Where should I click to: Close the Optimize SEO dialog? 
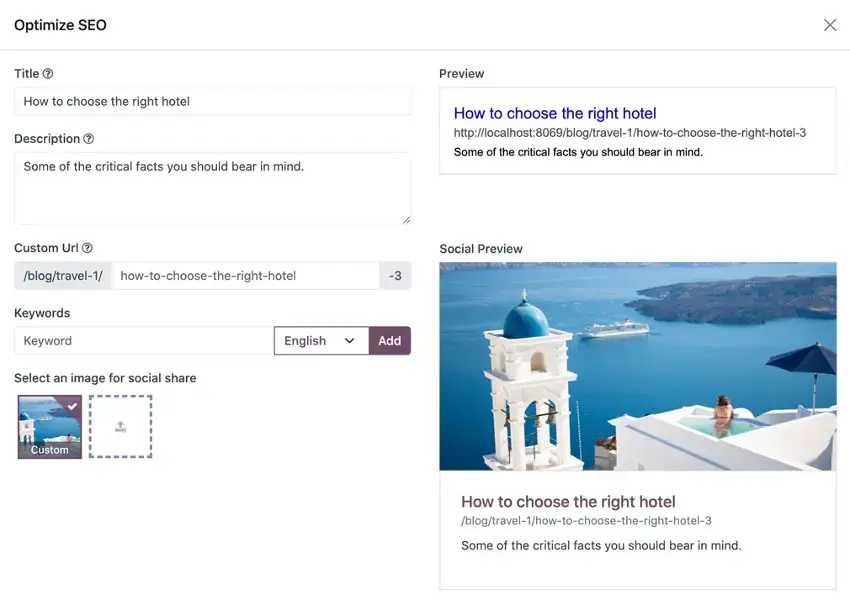pos(830,25)
